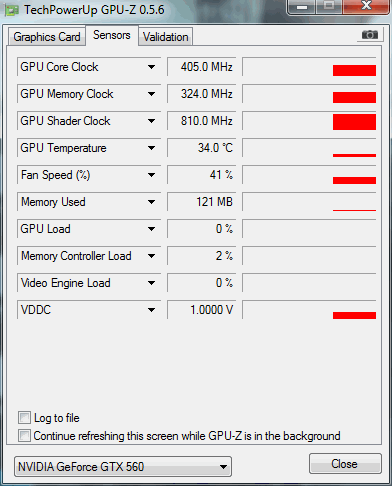Image resolution: width=392 pixels, height=486 pixels.
Task: Toggle continue refreshing in background checkbox
Action: tap(24, 435)
